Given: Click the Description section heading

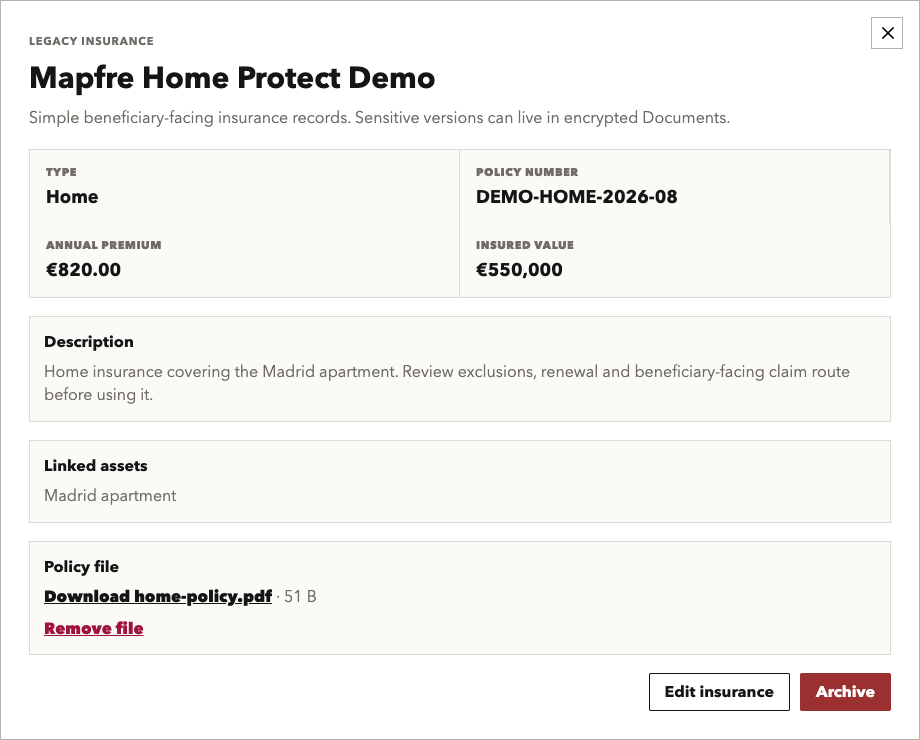Looking at the screenshot, I should tap(89, 342).
